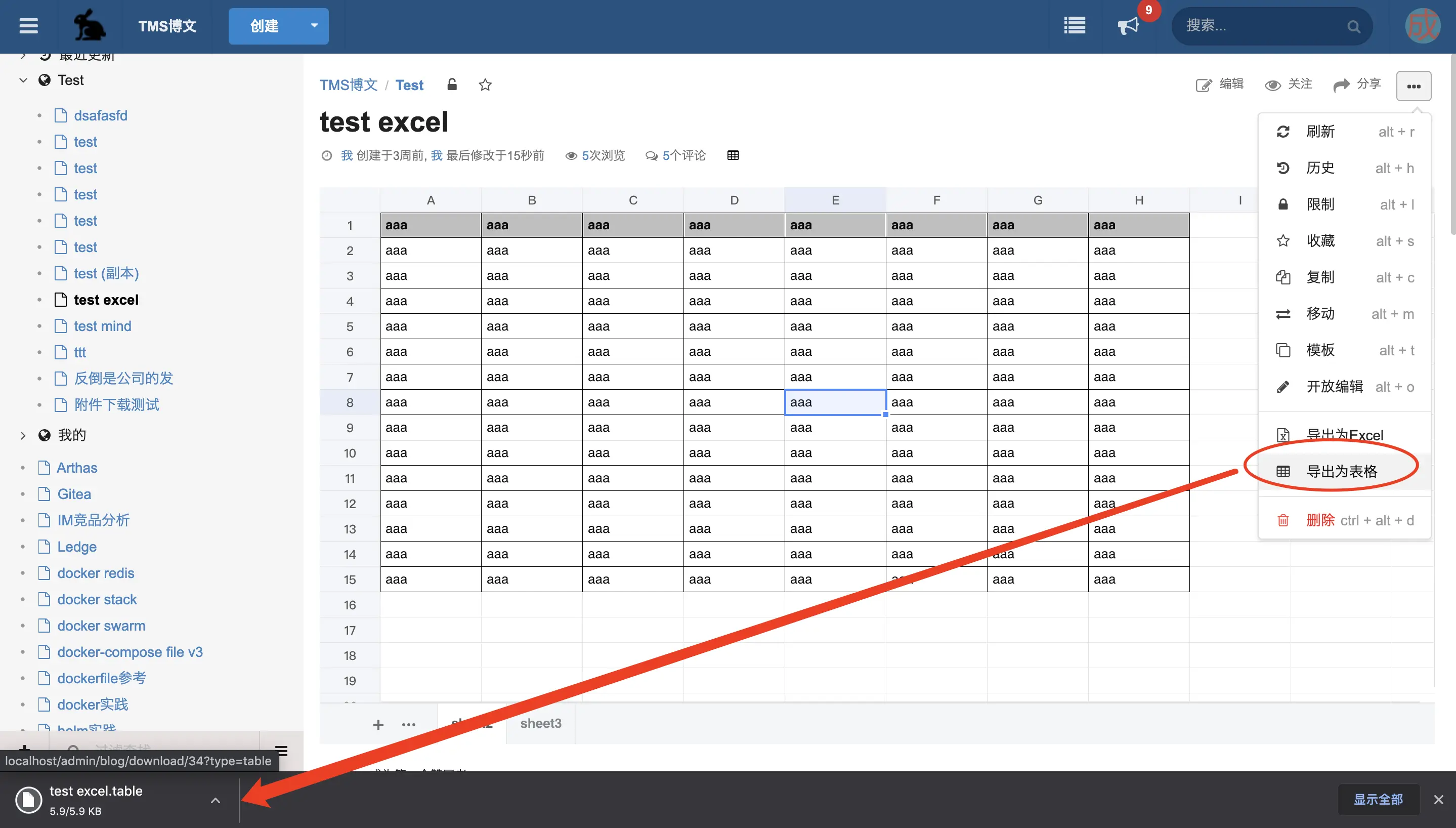Collapse the Test space tree
1456x828 pixels.
[x=23, y=80]
